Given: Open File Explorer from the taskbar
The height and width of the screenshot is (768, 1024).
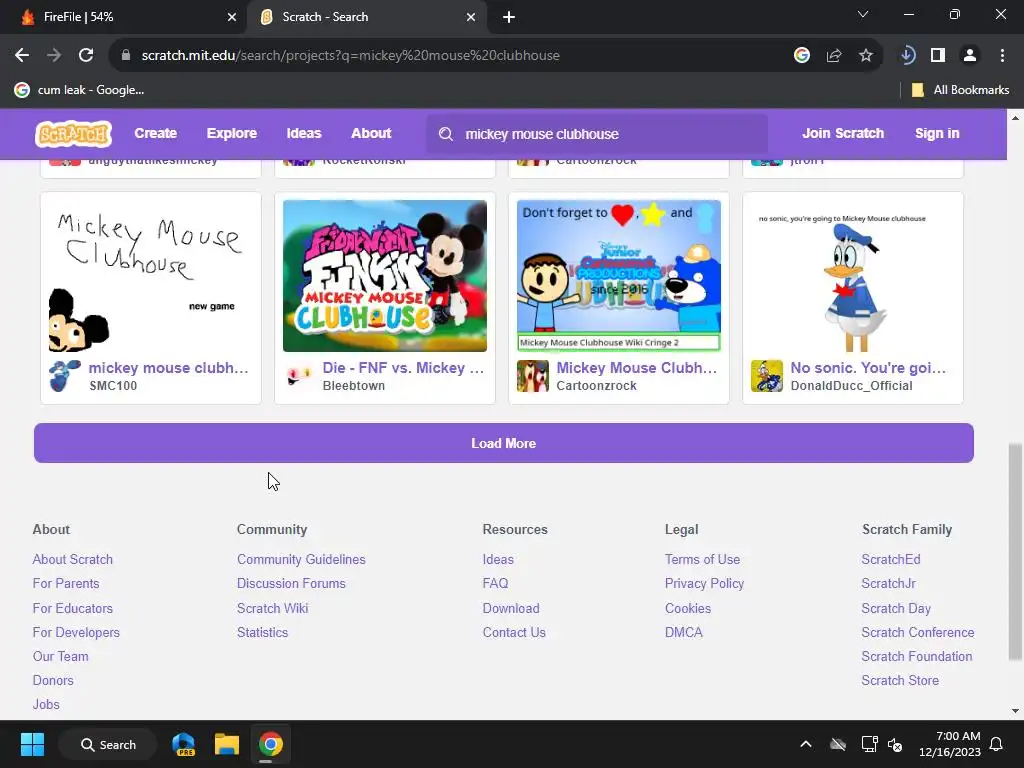Looking at the screenshot, I should 227,744.
